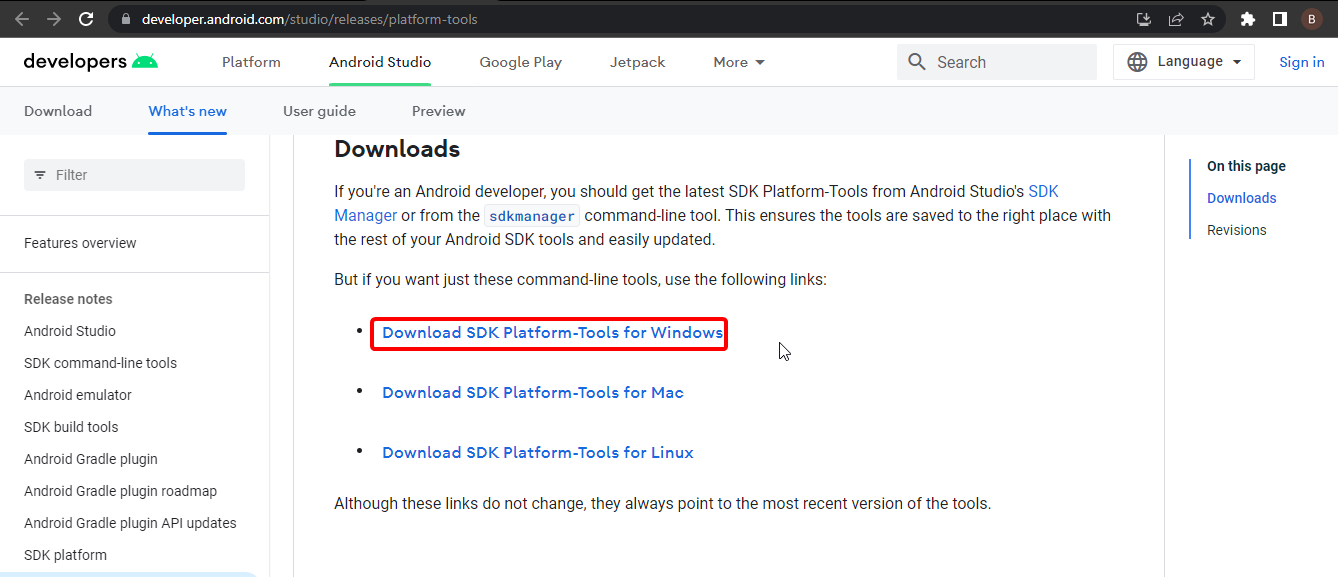1338x577 pixels.
Task: Open the User guide tab
Action: tap(319, 111)
